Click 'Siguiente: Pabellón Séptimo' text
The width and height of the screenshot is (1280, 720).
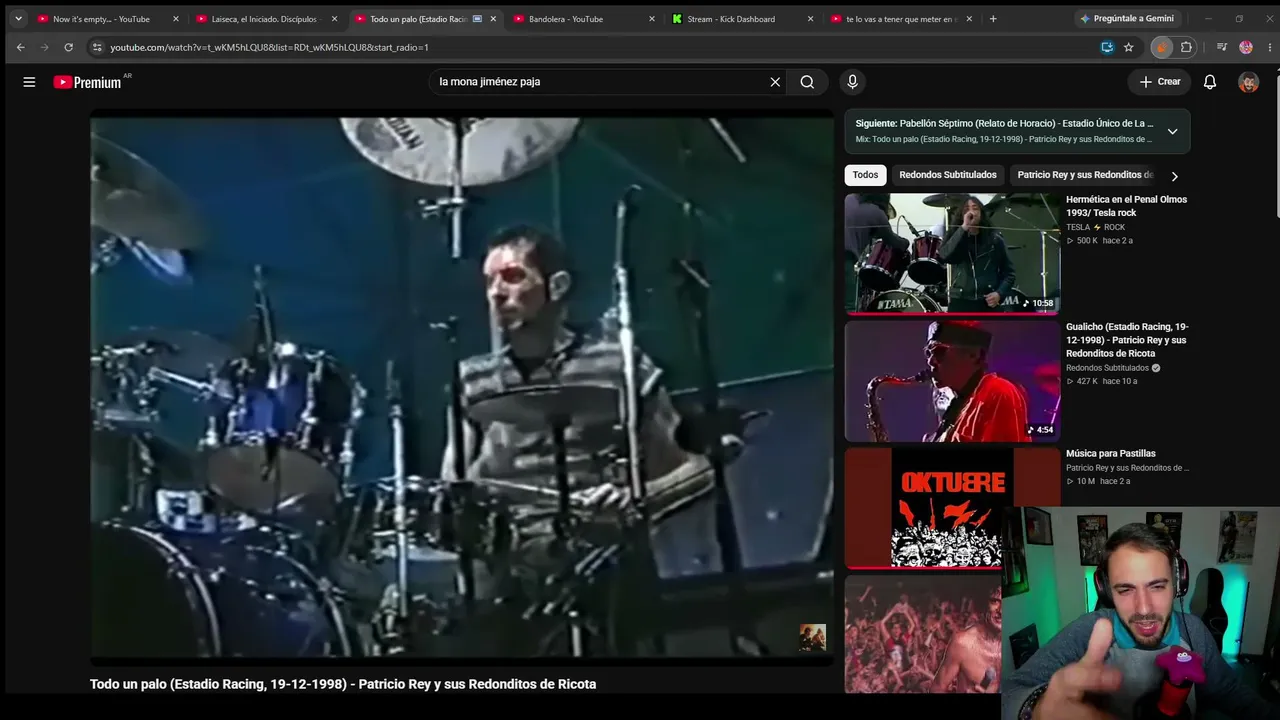tap(1004, 124)
